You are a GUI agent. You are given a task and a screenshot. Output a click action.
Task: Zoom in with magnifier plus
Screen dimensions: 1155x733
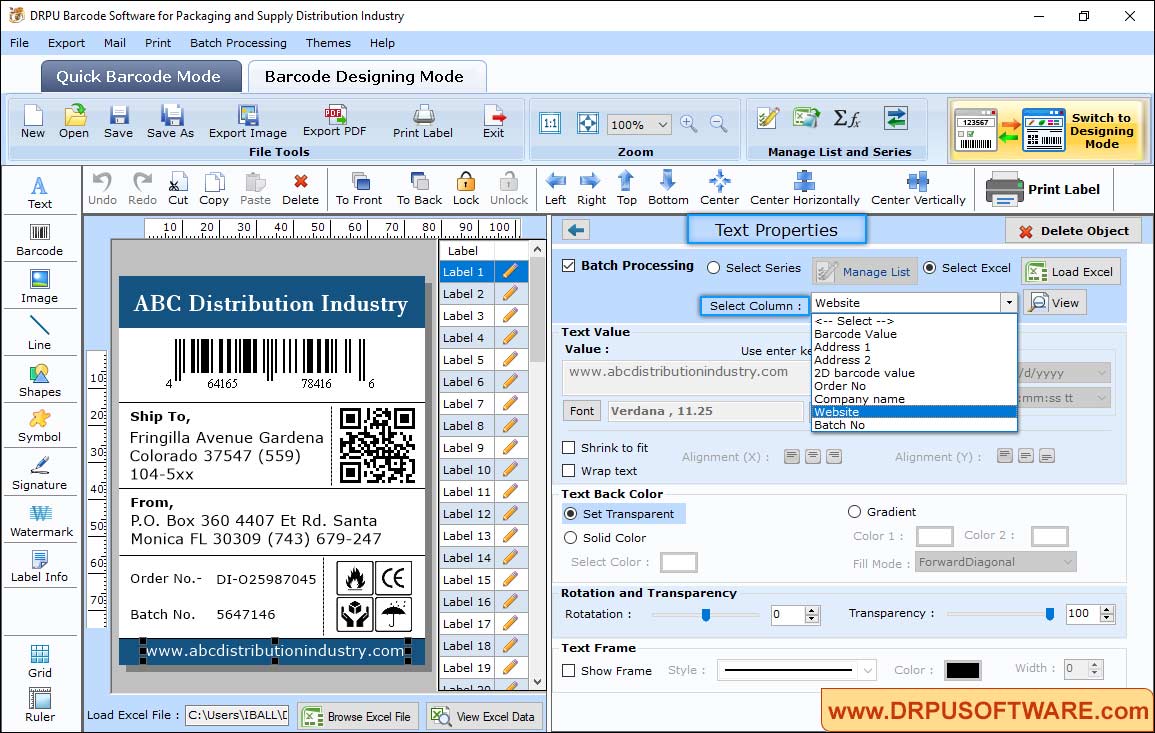click(689, 123)
